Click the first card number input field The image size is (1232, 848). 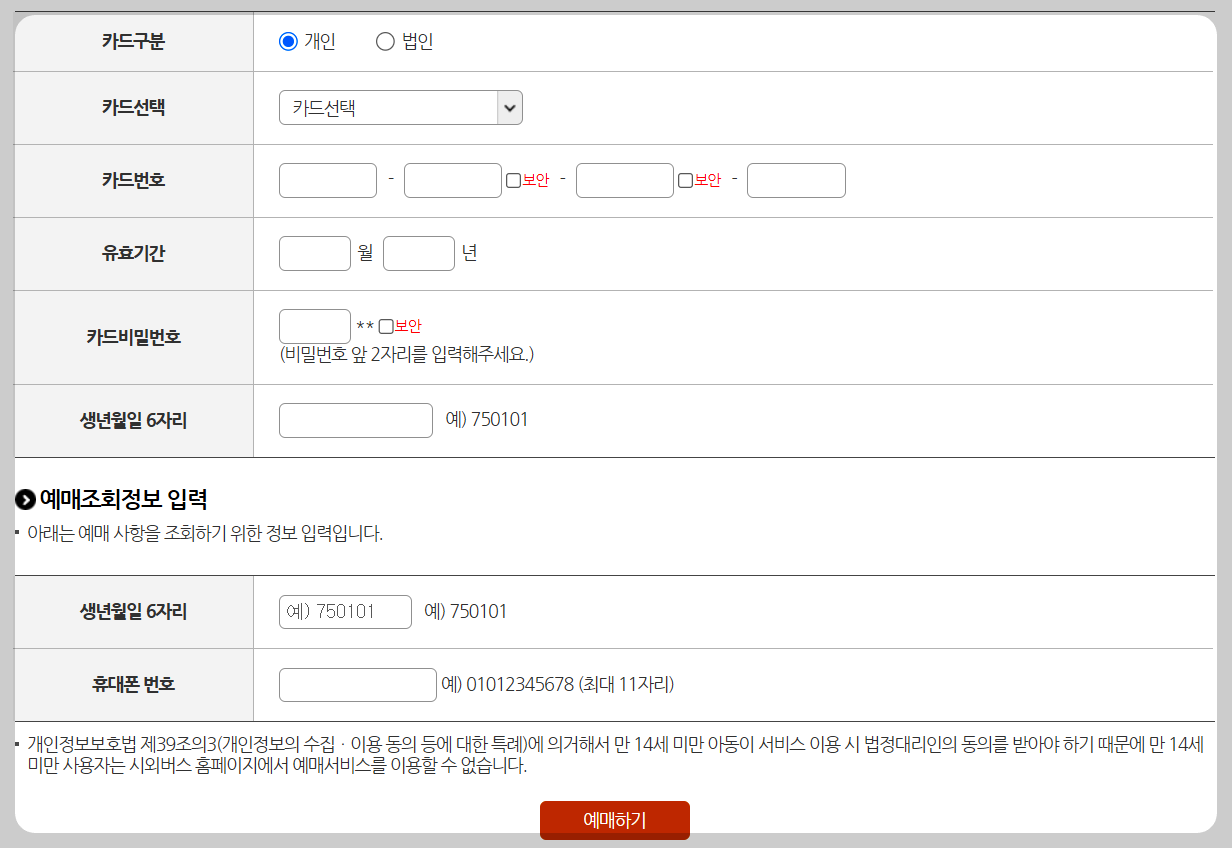tap(327, 180)
